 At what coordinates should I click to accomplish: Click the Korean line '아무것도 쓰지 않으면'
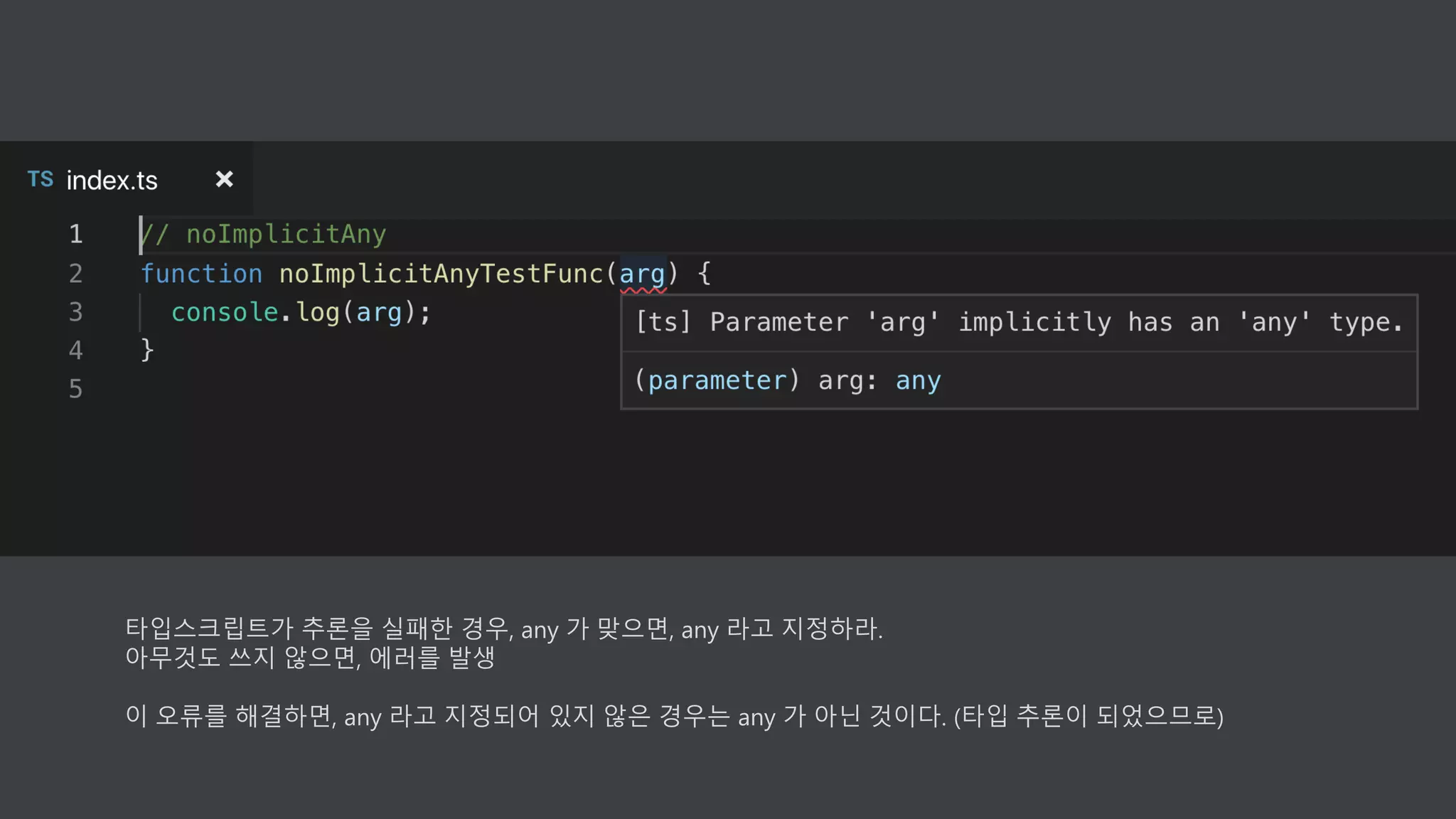[310, 658]
